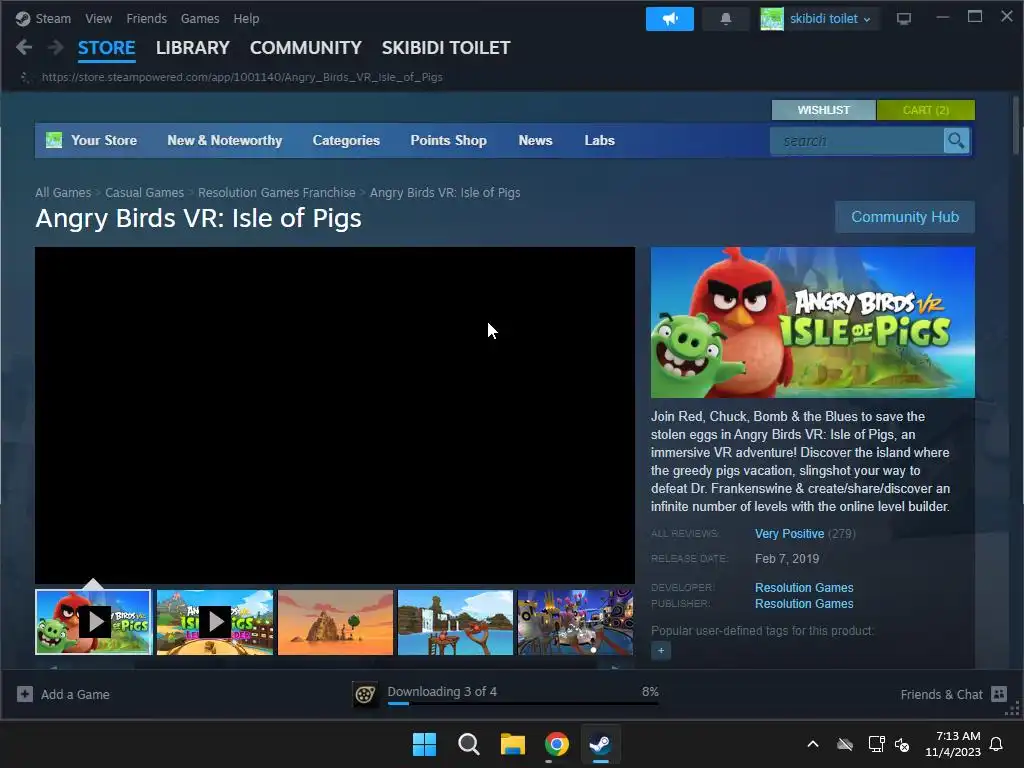Click the Downloading 3 of 4 progress bar
This screenshot has width=1024, height=768.
(523, 703)
